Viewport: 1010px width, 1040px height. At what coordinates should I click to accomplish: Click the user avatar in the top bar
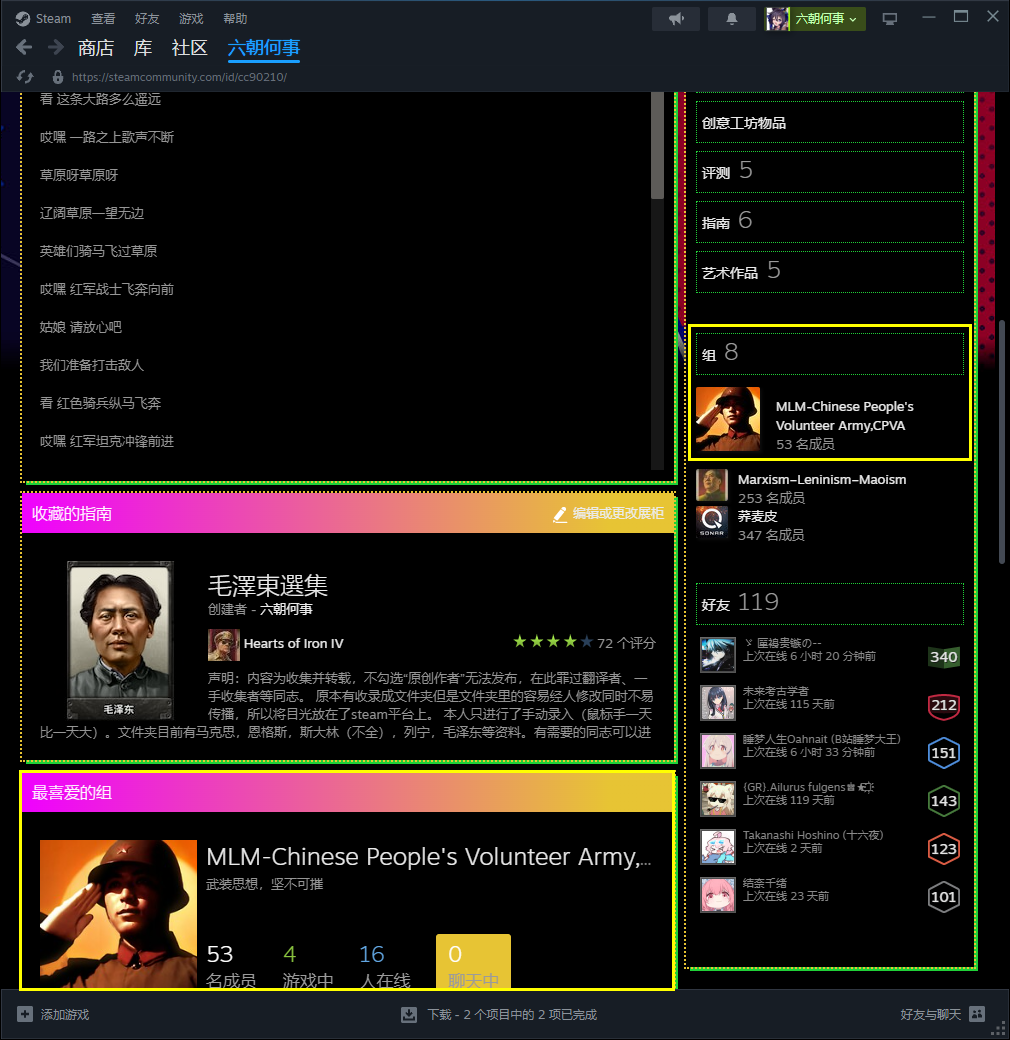tap(777, 19)
